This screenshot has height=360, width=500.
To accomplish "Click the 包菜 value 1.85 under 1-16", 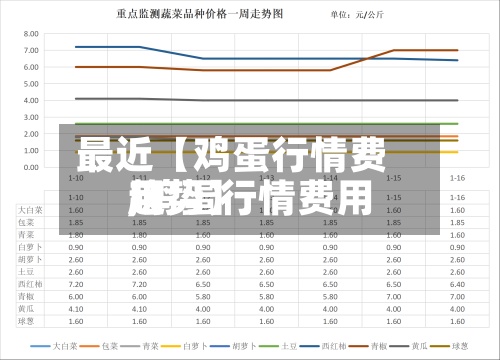I will click(x=457, y=223).
